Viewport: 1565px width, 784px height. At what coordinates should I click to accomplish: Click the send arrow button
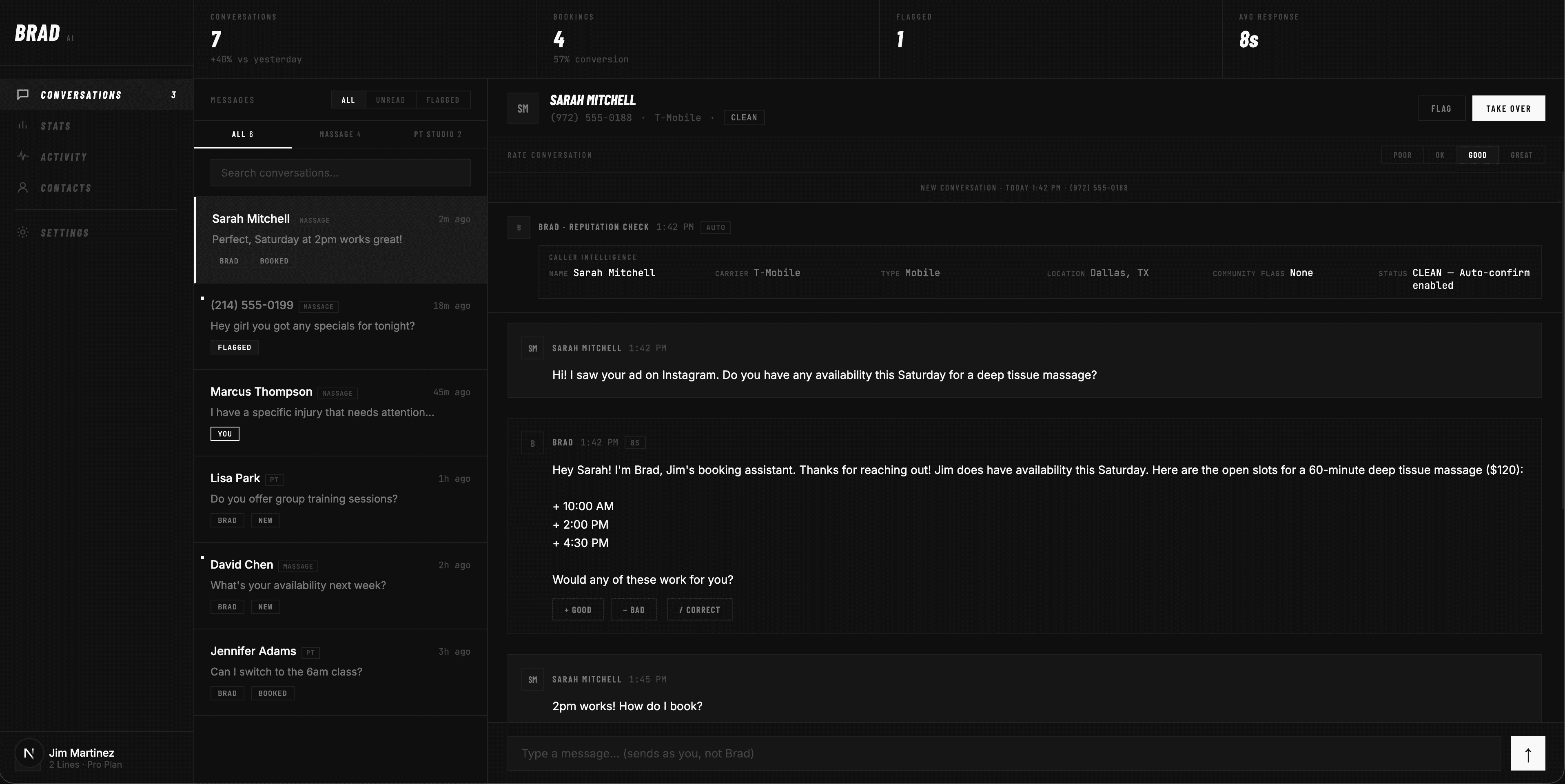(x=1527, y=754)
